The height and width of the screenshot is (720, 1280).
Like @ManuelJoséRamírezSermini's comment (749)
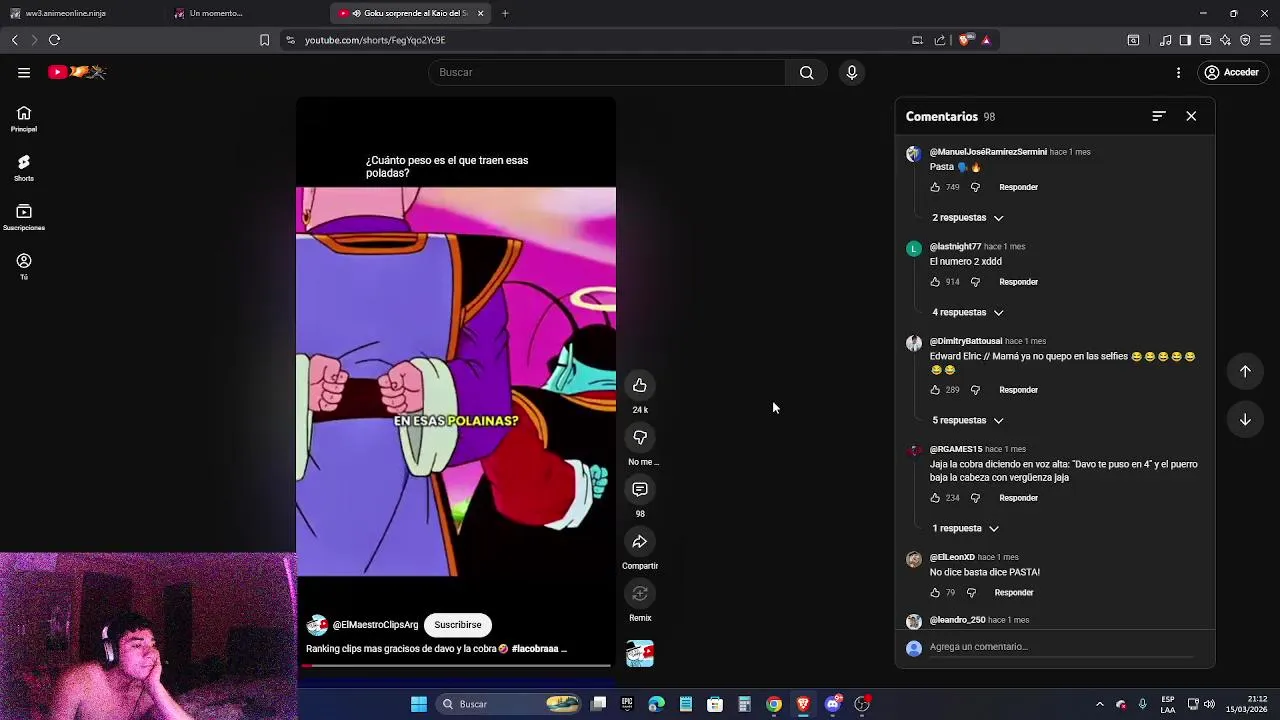coord(935,188)
